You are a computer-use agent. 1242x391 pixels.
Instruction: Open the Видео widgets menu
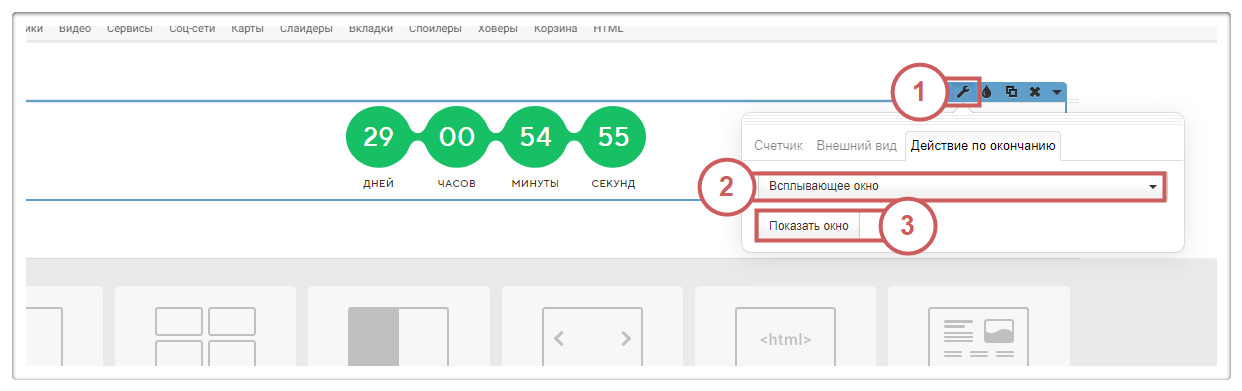pos(75,28)
